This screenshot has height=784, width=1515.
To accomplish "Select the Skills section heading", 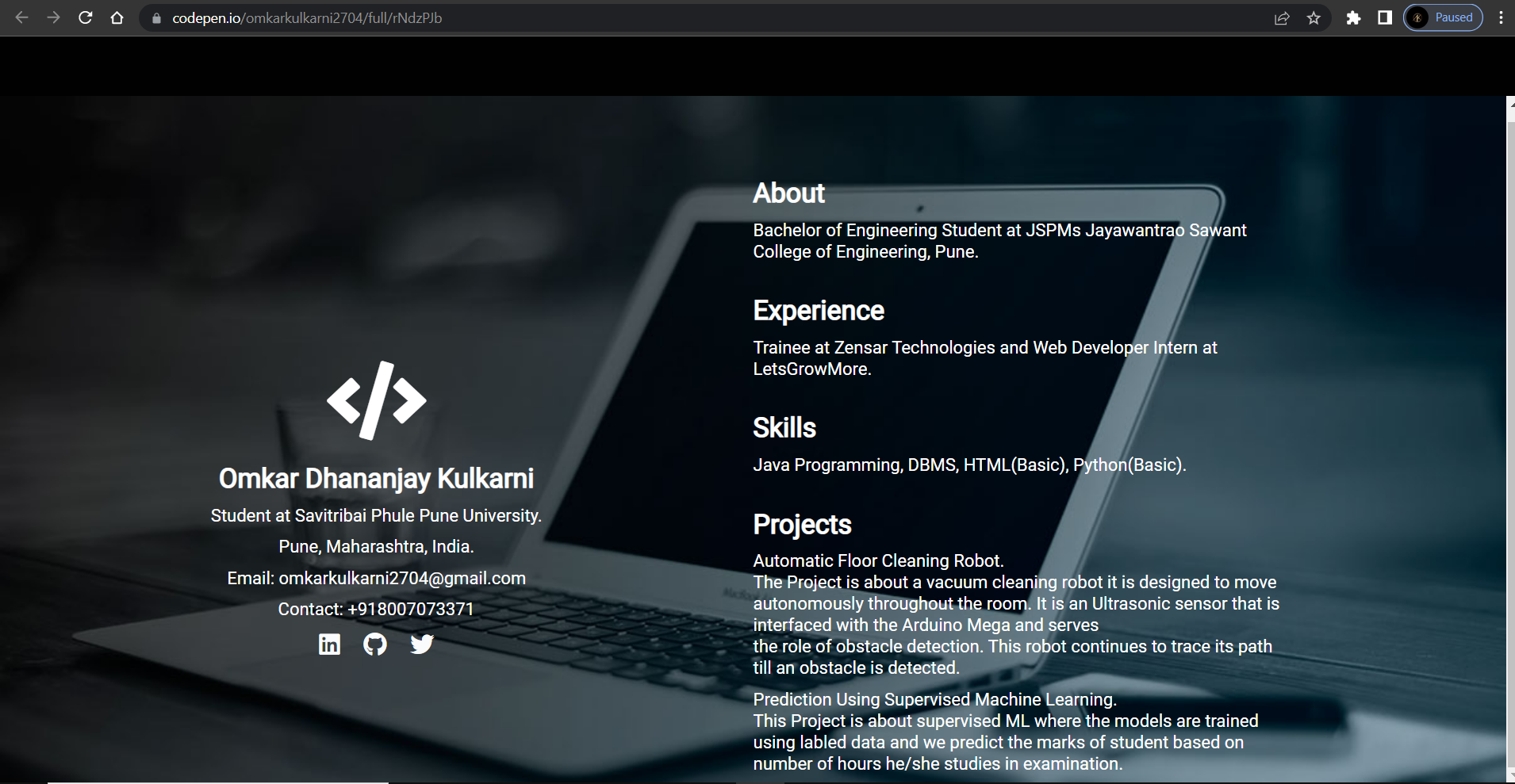I will coord(784,427).
